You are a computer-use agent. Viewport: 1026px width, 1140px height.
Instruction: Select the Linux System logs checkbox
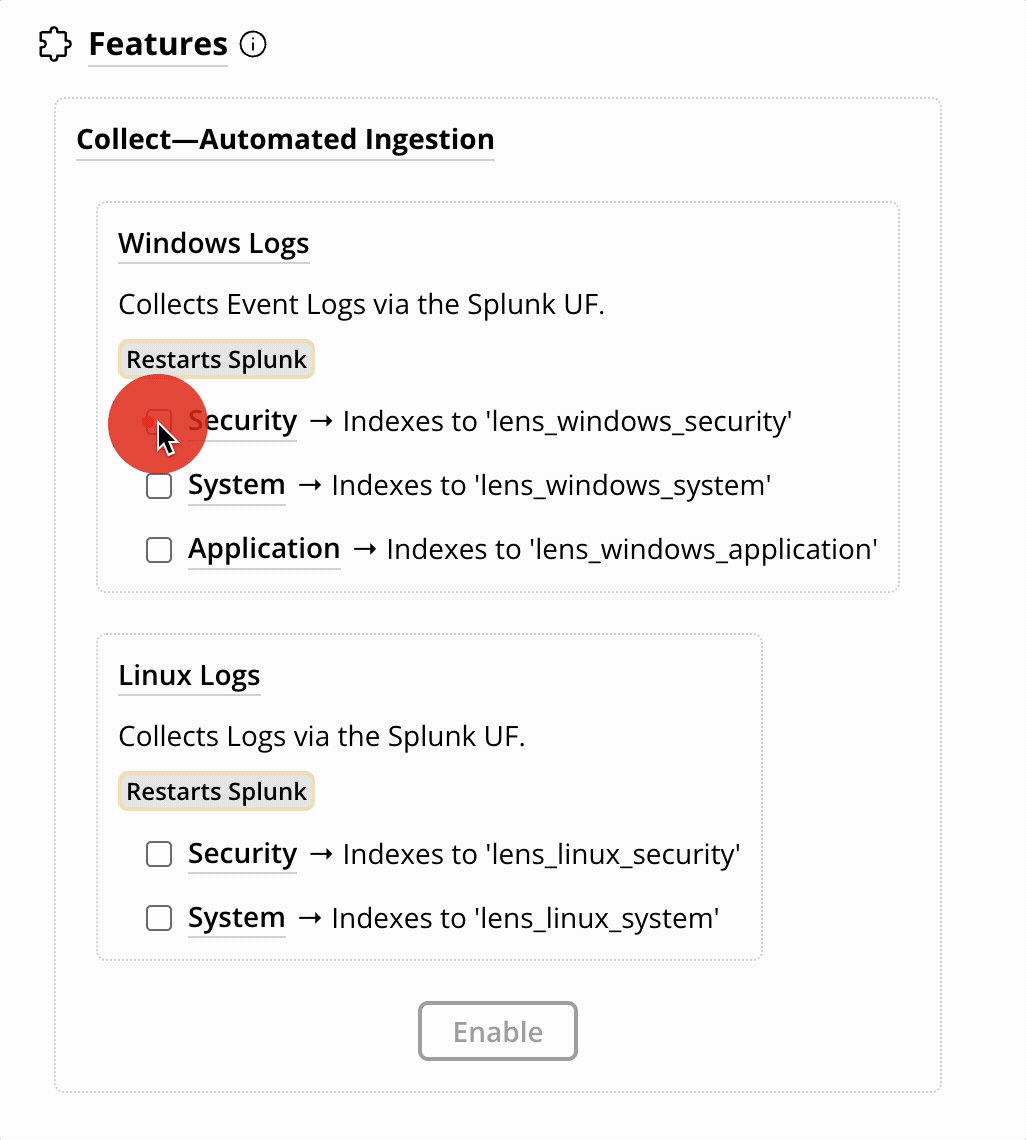159,918
